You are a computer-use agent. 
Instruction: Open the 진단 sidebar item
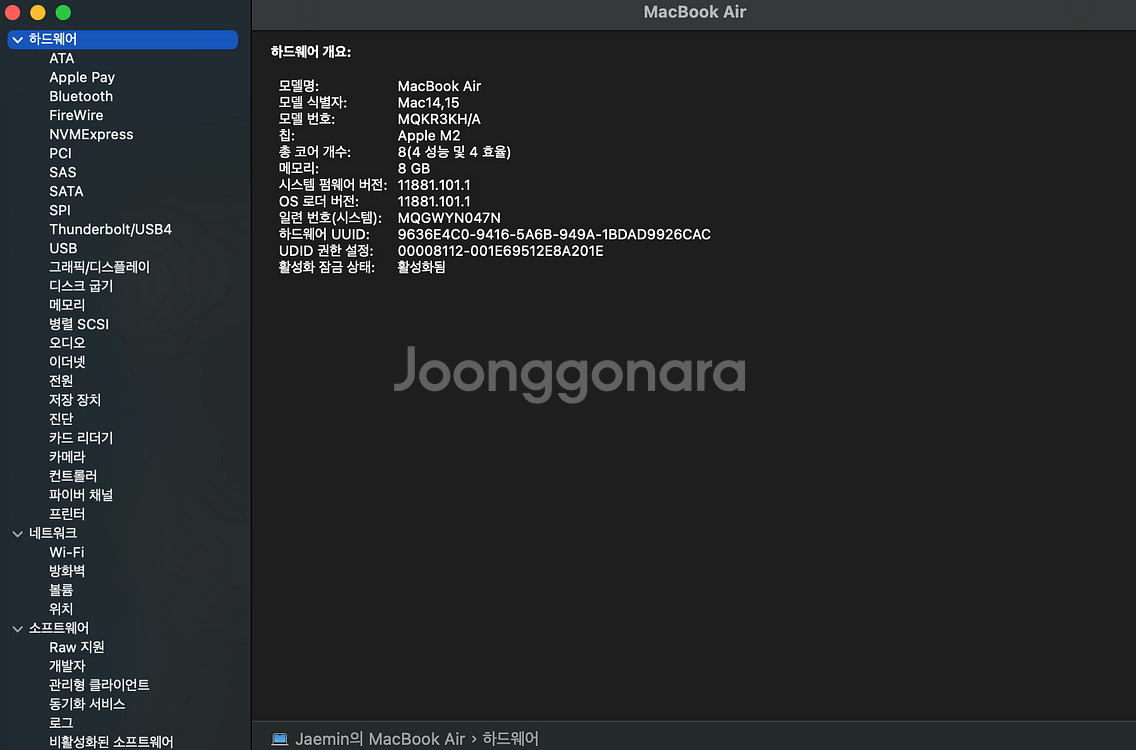point(61,419)
